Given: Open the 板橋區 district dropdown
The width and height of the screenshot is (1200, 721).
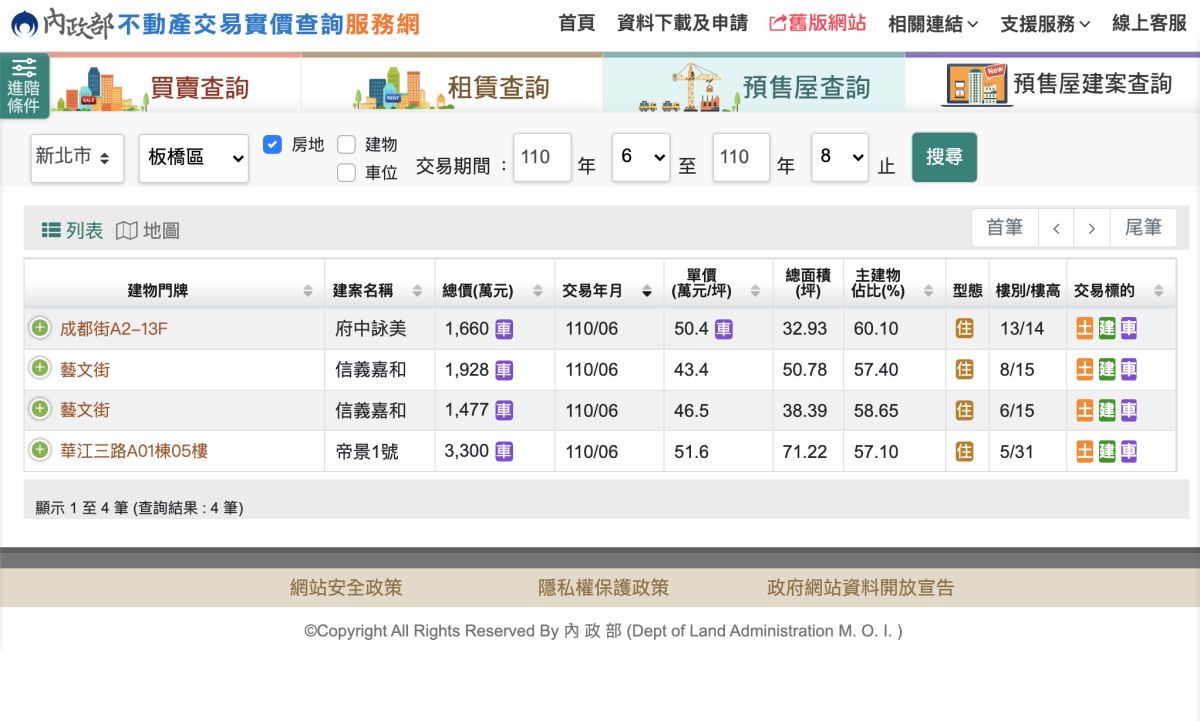Looking at the screenshot, I should coord(193,157).
